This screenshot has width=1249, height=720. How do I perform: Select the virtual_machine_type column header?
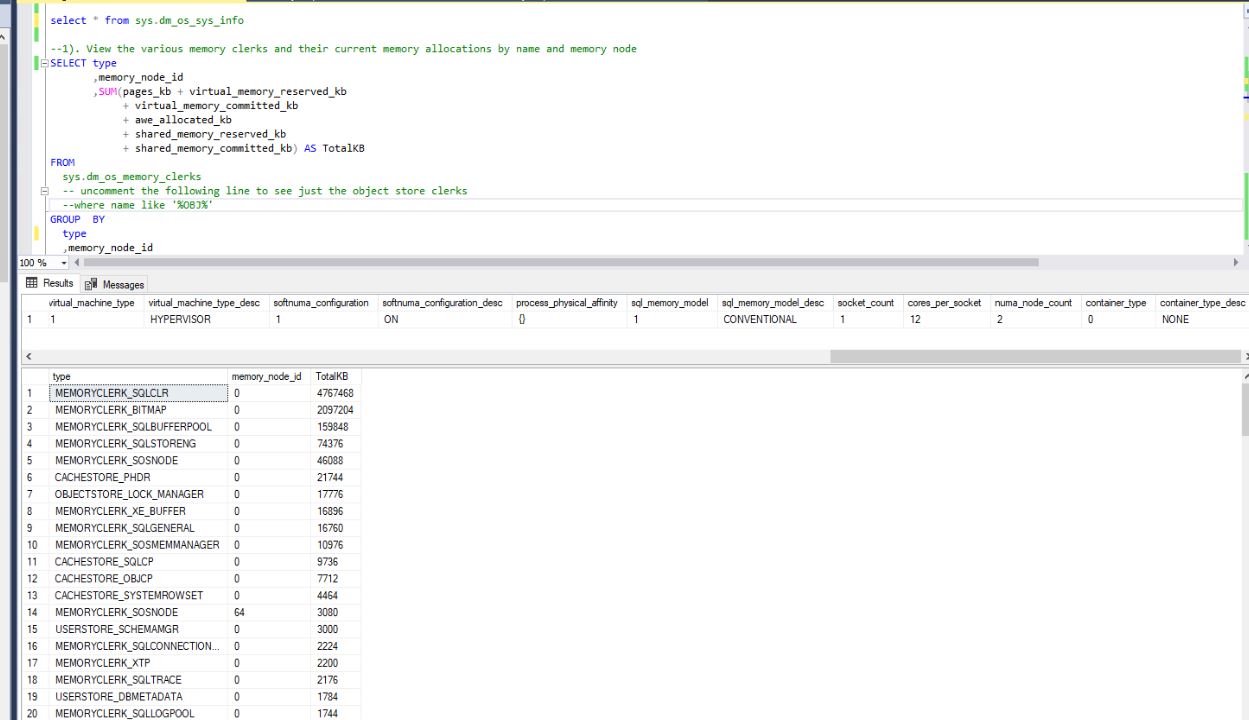(x=92, y=303)
